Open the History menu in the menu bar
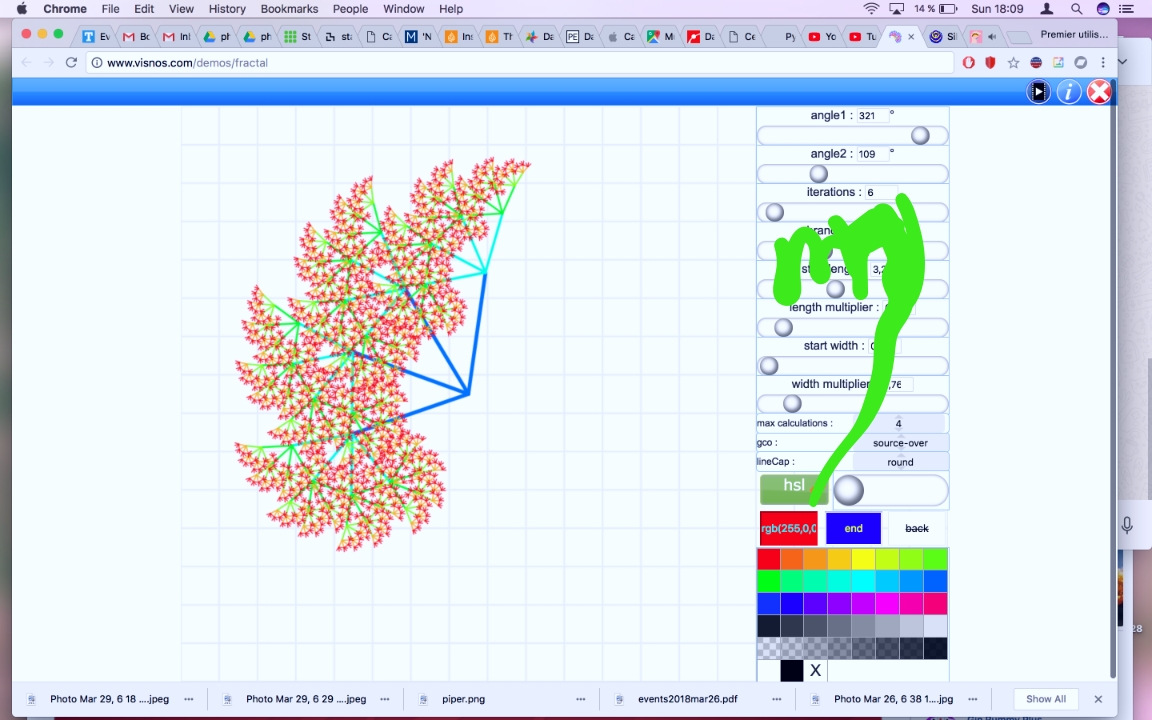Screen dimensions: 1152x720 click(227, 9)
